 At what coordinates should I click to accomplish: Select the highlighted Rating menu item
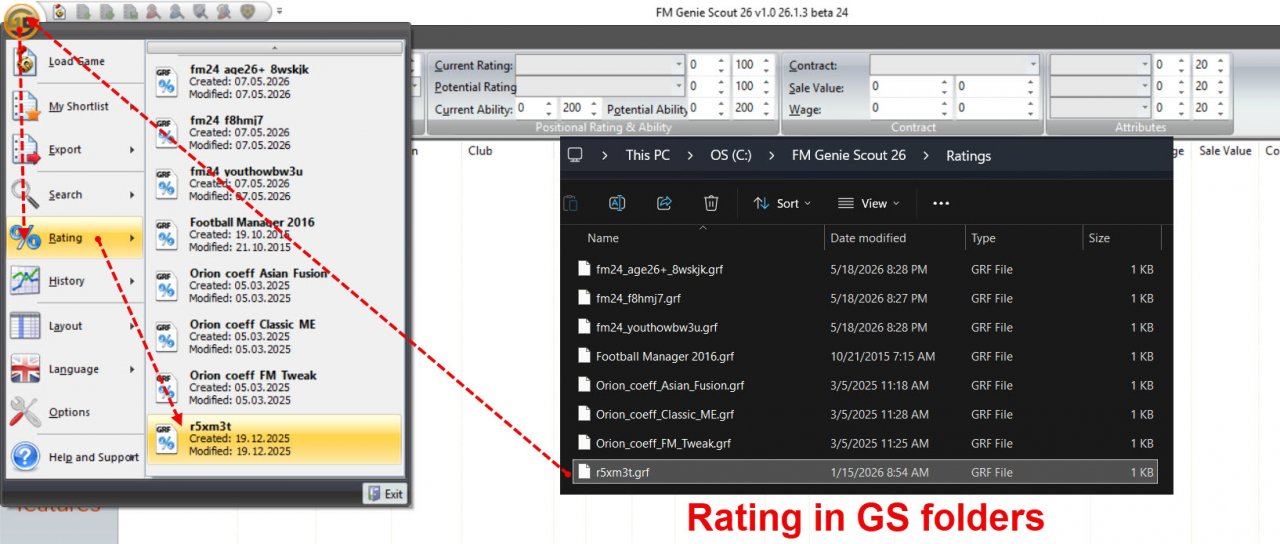point(75,238)
